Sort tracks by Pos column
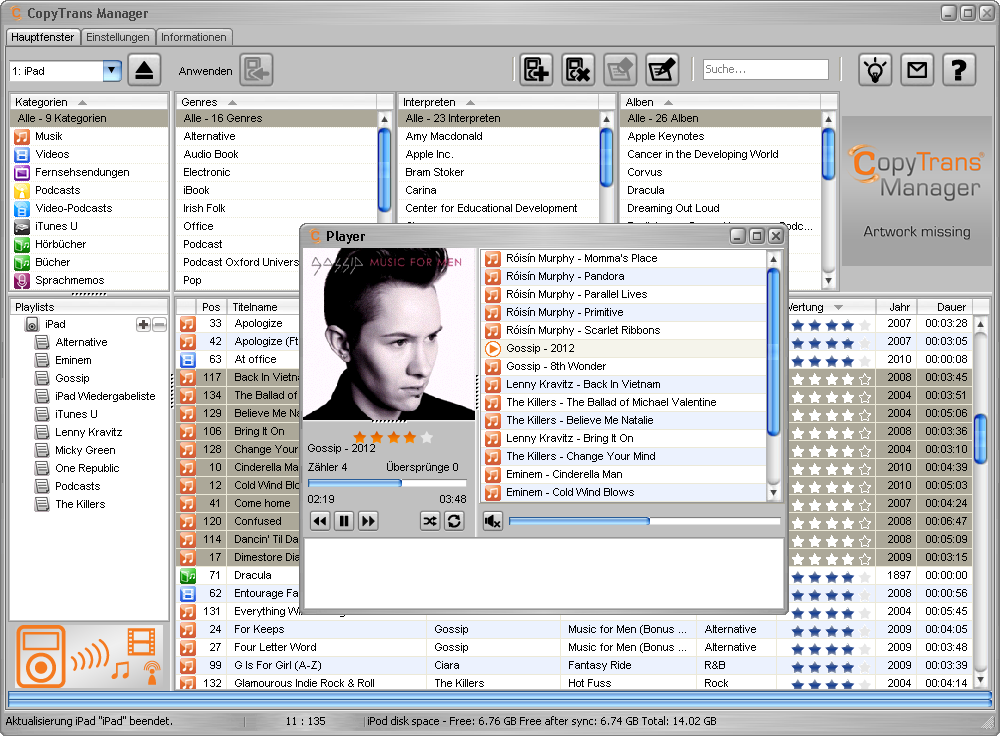Image resolution: width=1000 pixels, height=736 pixels. 211,307
